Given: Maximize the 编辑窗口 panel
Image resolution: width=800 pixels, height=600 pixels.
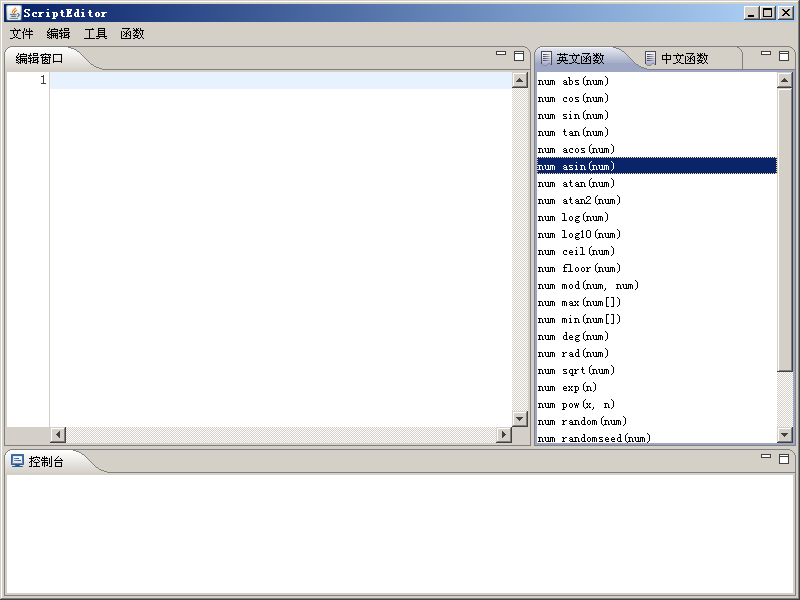Looking at the screenshot, I should click(519, 56).
